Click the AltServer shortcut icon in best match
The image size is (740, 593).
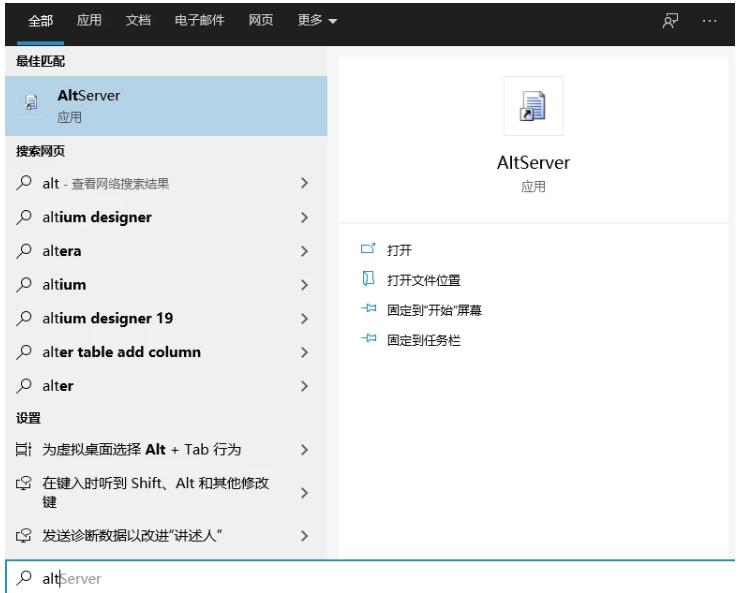coord(31,102)
